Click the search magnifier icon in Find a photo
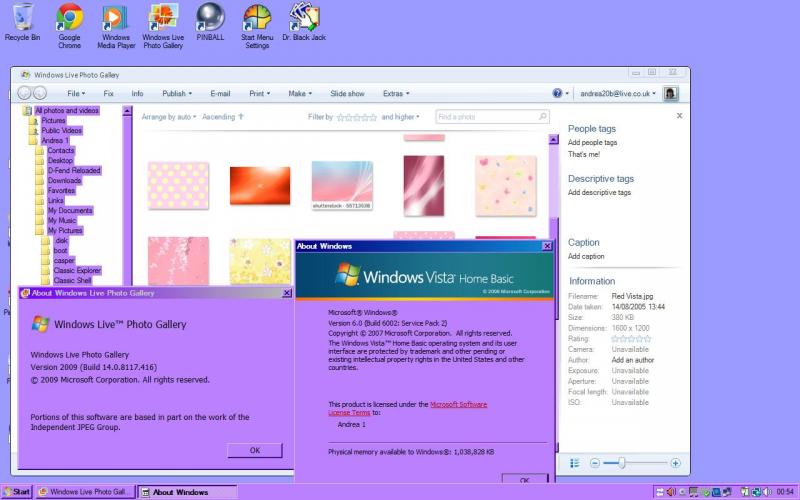The height and width of the screenshot is (500, 800). pos(543,117)
